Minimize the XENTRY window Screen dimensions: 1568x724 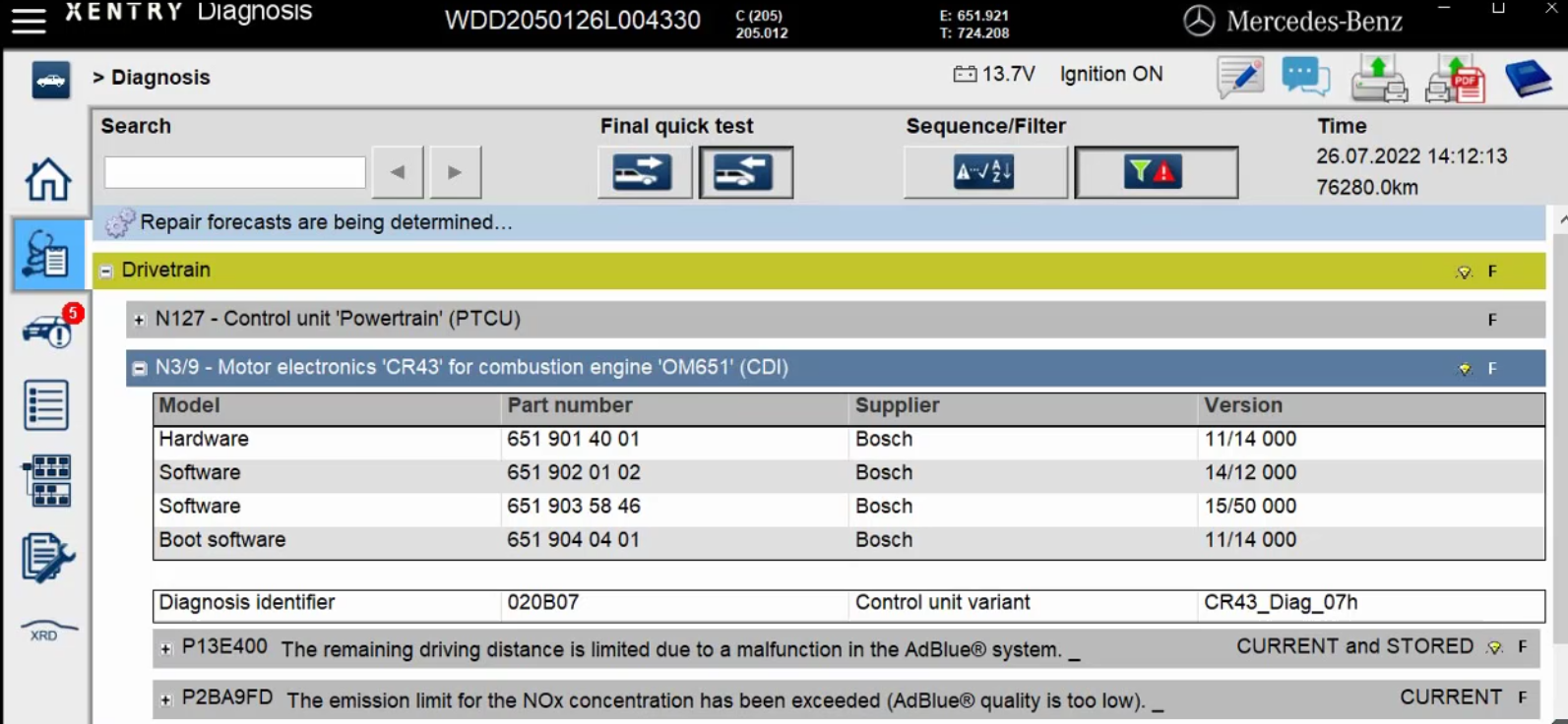click(x=1444, y=9)
